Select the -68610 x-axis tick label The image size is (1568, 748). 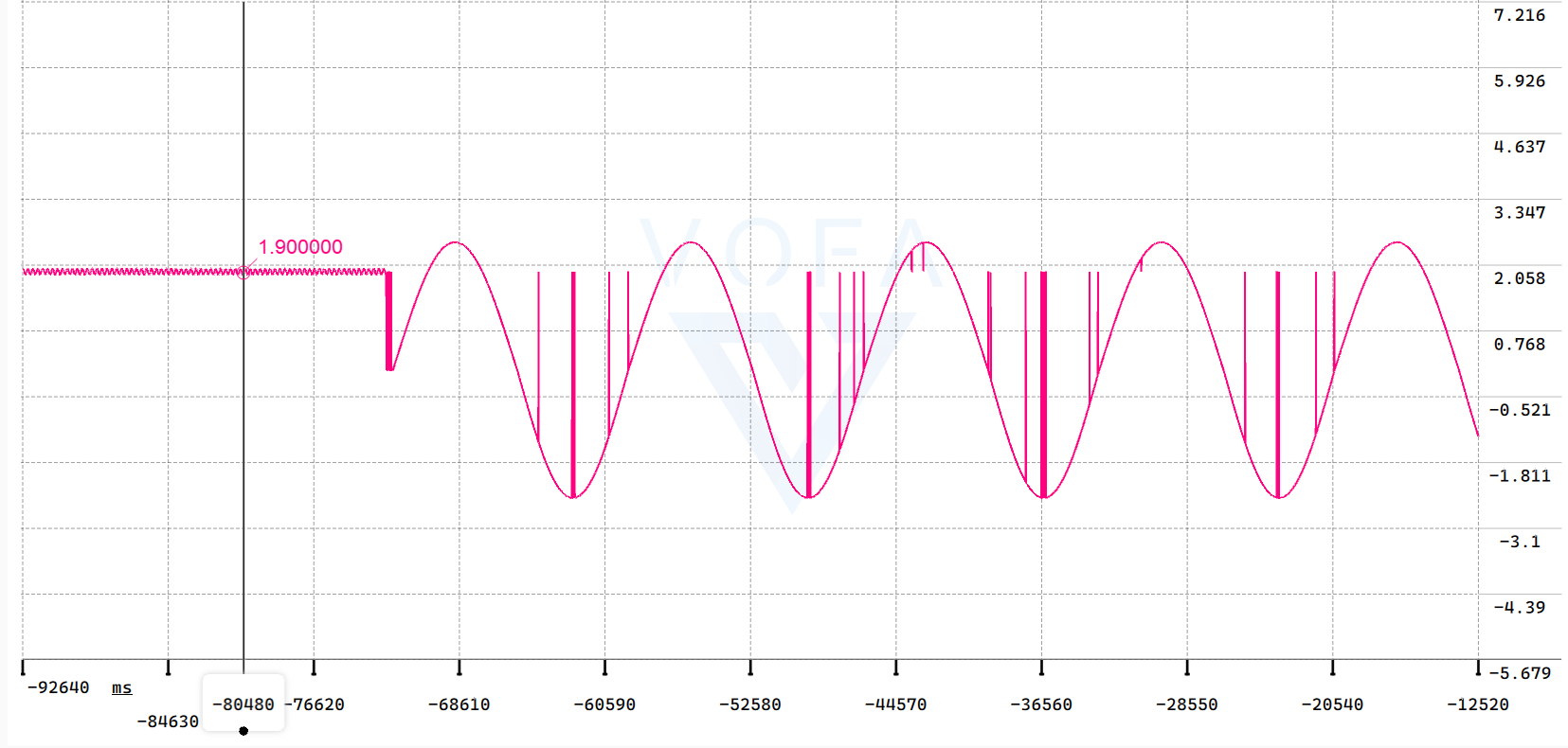click(x=459, y=704)
